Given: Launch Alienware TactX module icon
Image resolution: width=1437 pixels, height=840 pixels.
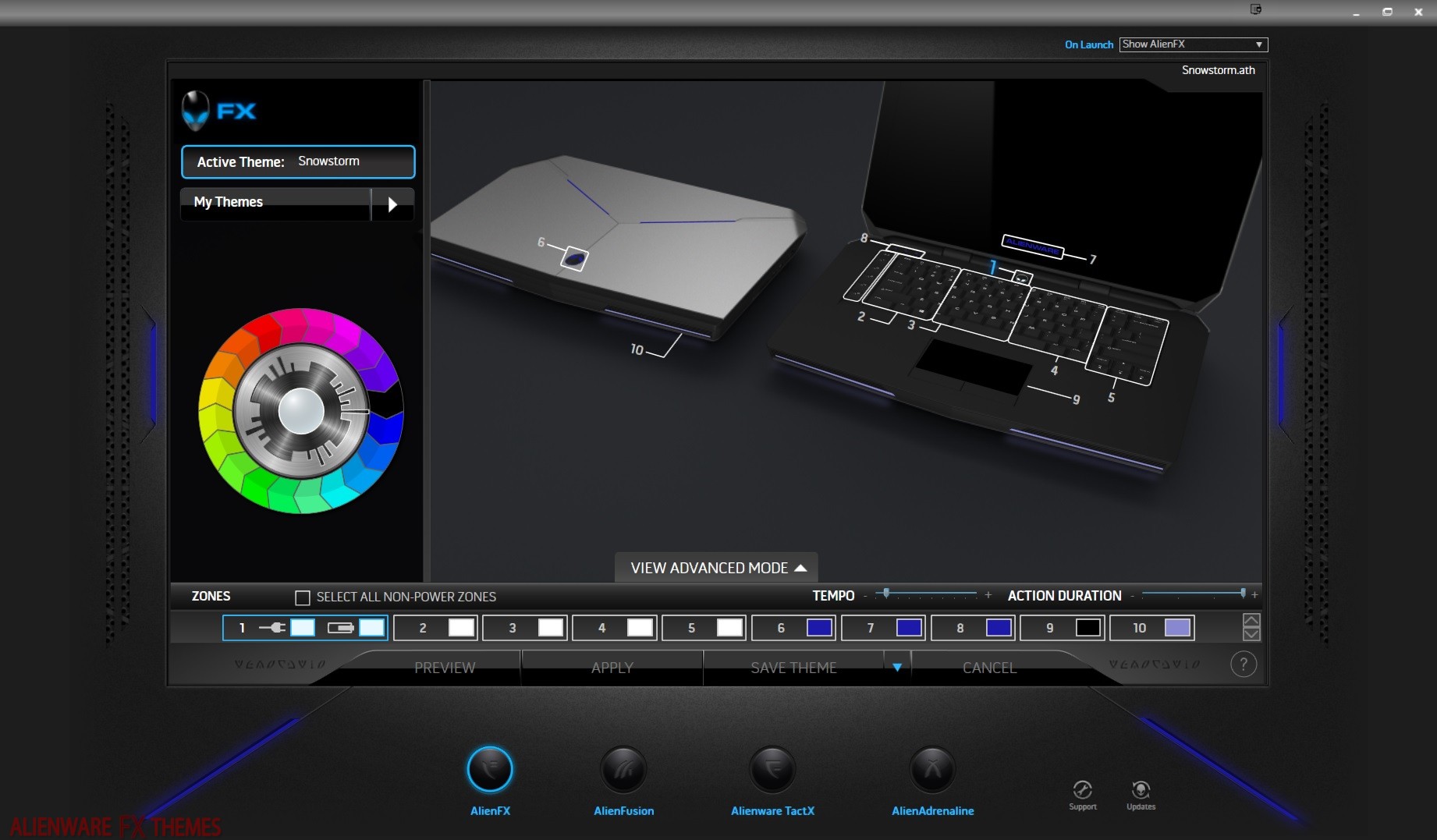Looking at the screenshot, I should 772,769.
